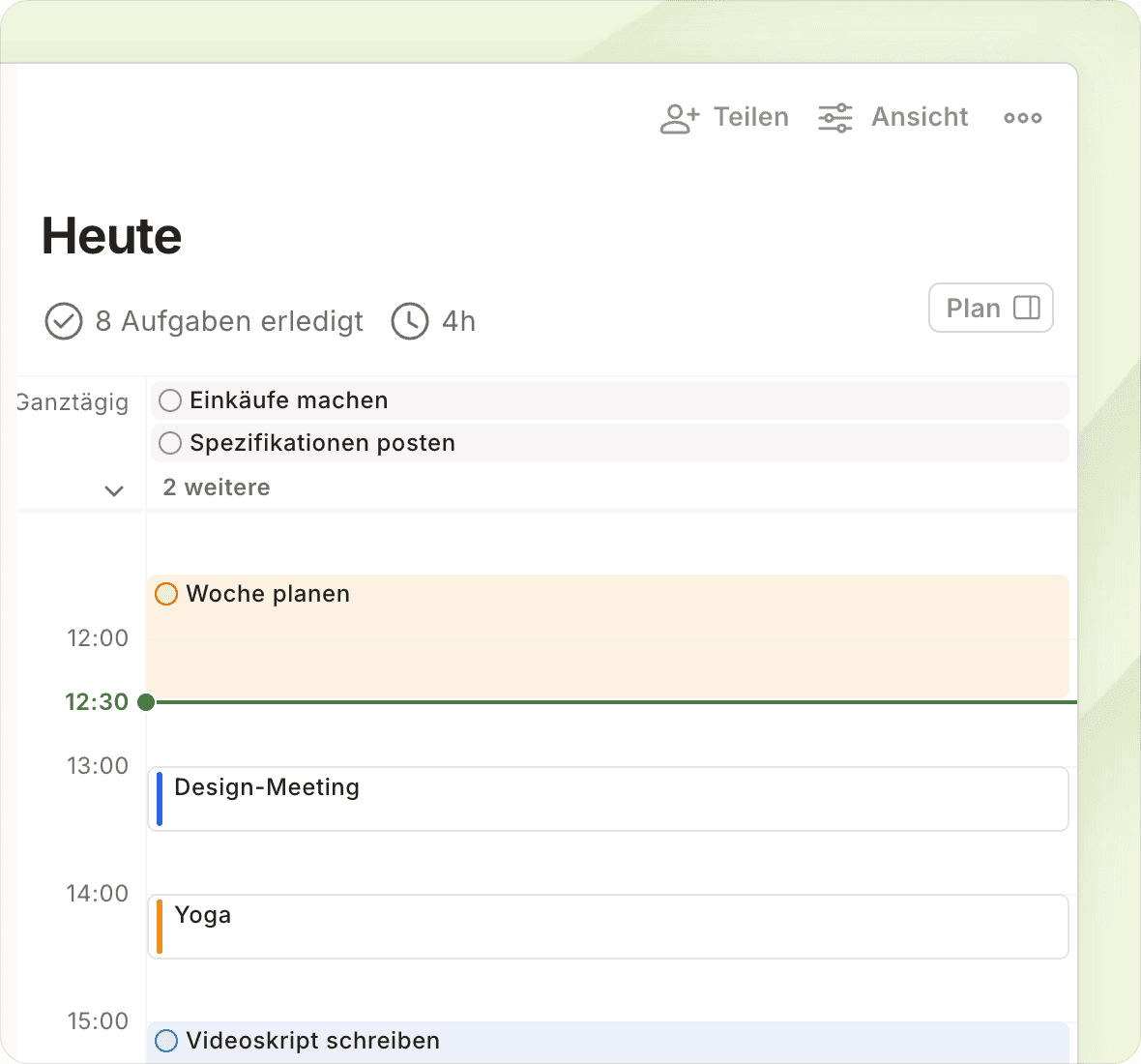This screenshot has width=1141, height=1064.
Task: Click the 8 Aufgaben erledigt link
Action: [x=229, y=321]
